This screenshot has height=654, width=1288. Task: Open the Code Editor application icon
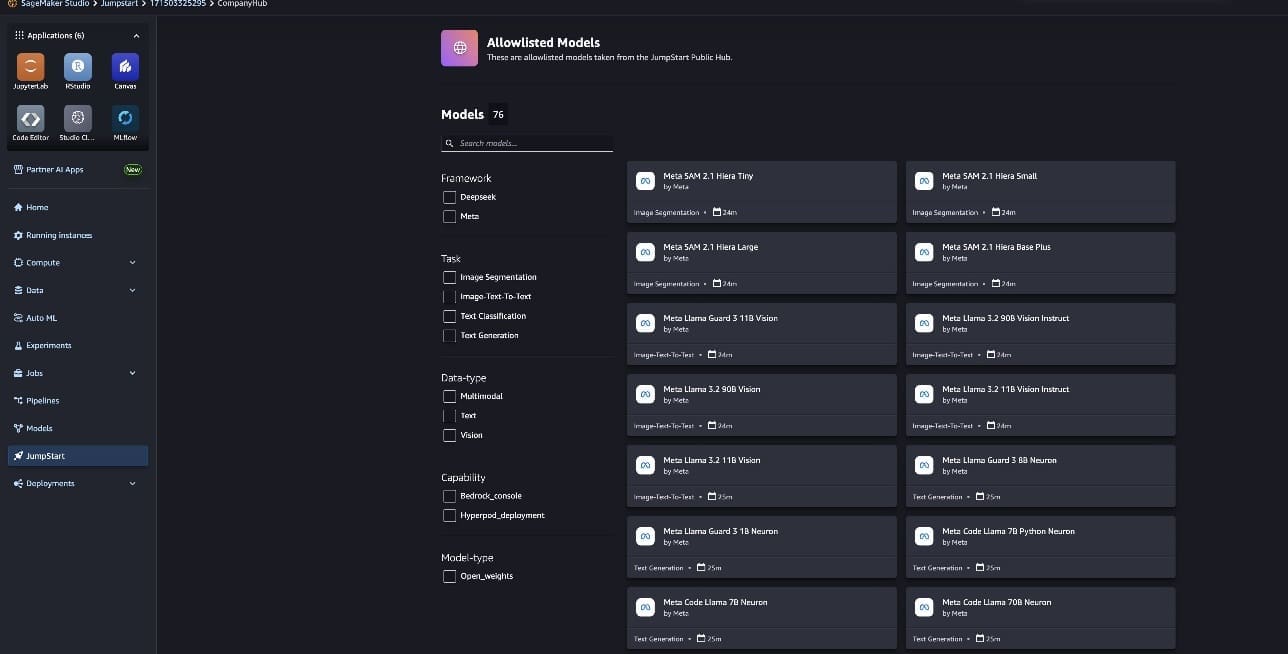(x=30, y=118)
